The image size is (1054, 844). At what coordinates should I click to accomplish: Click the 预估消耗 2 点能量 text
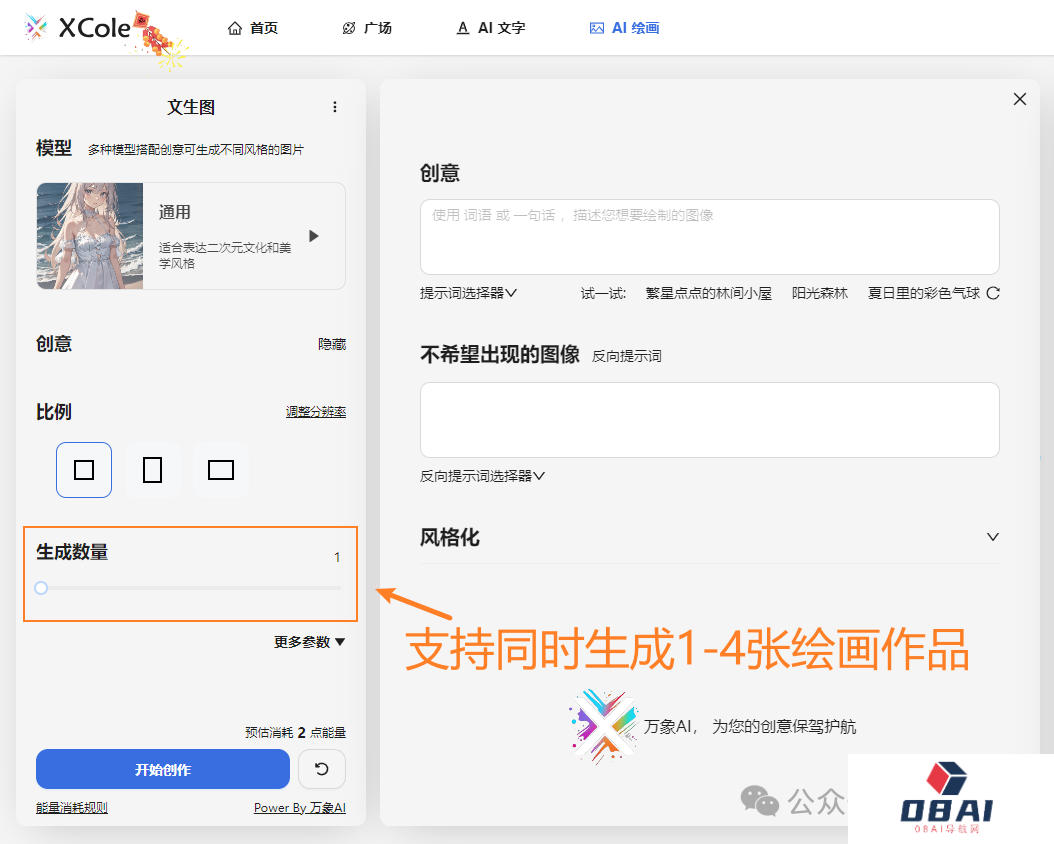pos(296,732)
